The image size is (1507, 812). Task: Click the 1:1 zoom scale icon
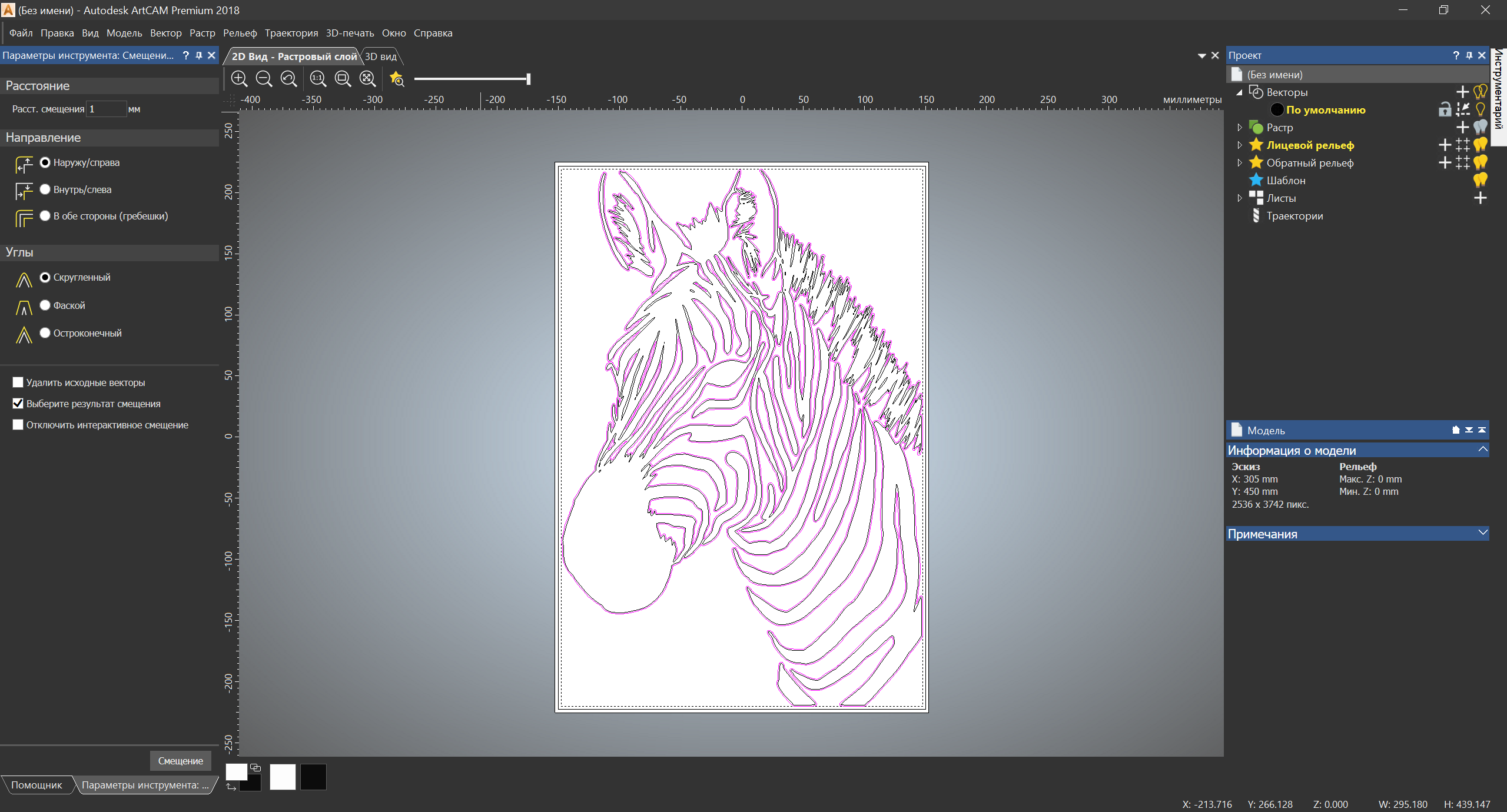point(318,79)
